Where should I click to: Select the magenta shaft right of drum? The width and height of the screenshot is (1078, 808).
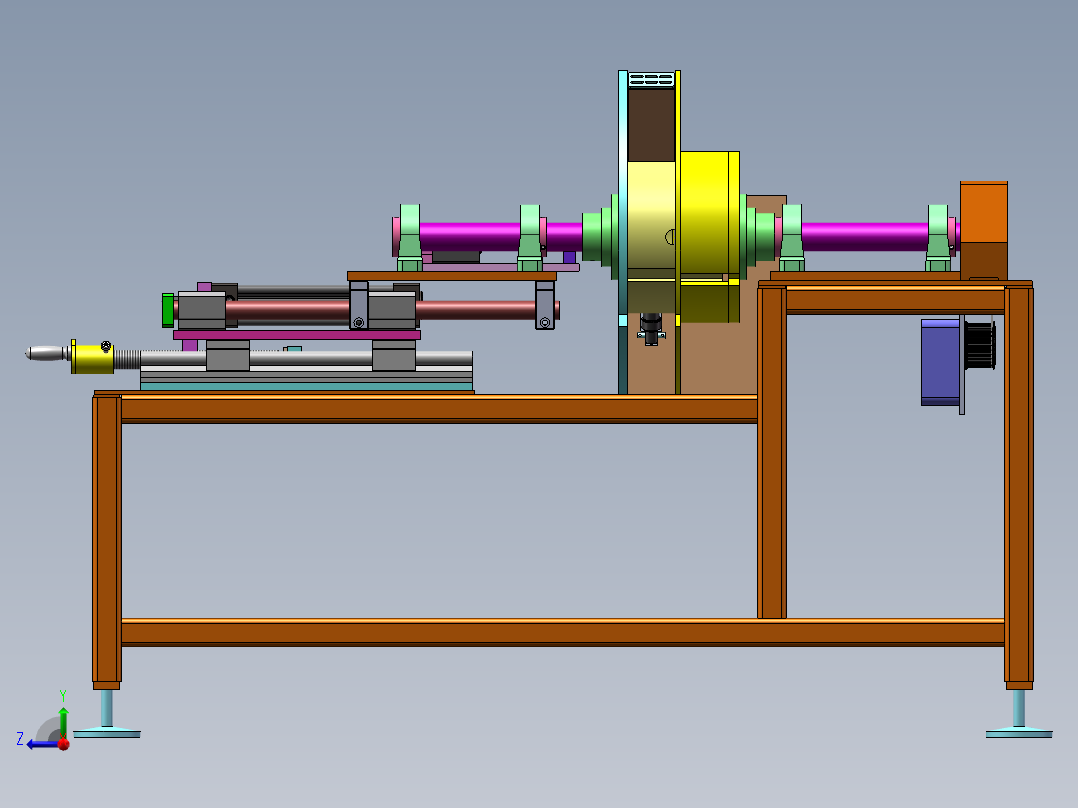pos(864,237)
